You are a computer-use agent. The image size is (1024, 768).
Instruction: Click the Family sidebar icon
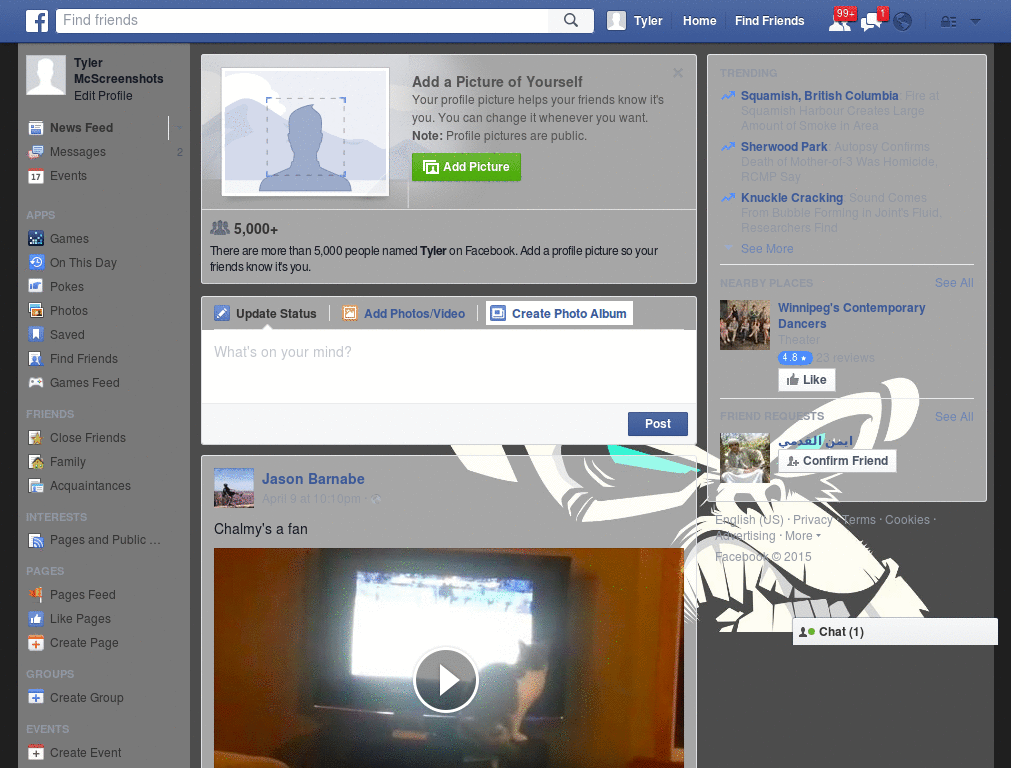click(x=36, y=462)
